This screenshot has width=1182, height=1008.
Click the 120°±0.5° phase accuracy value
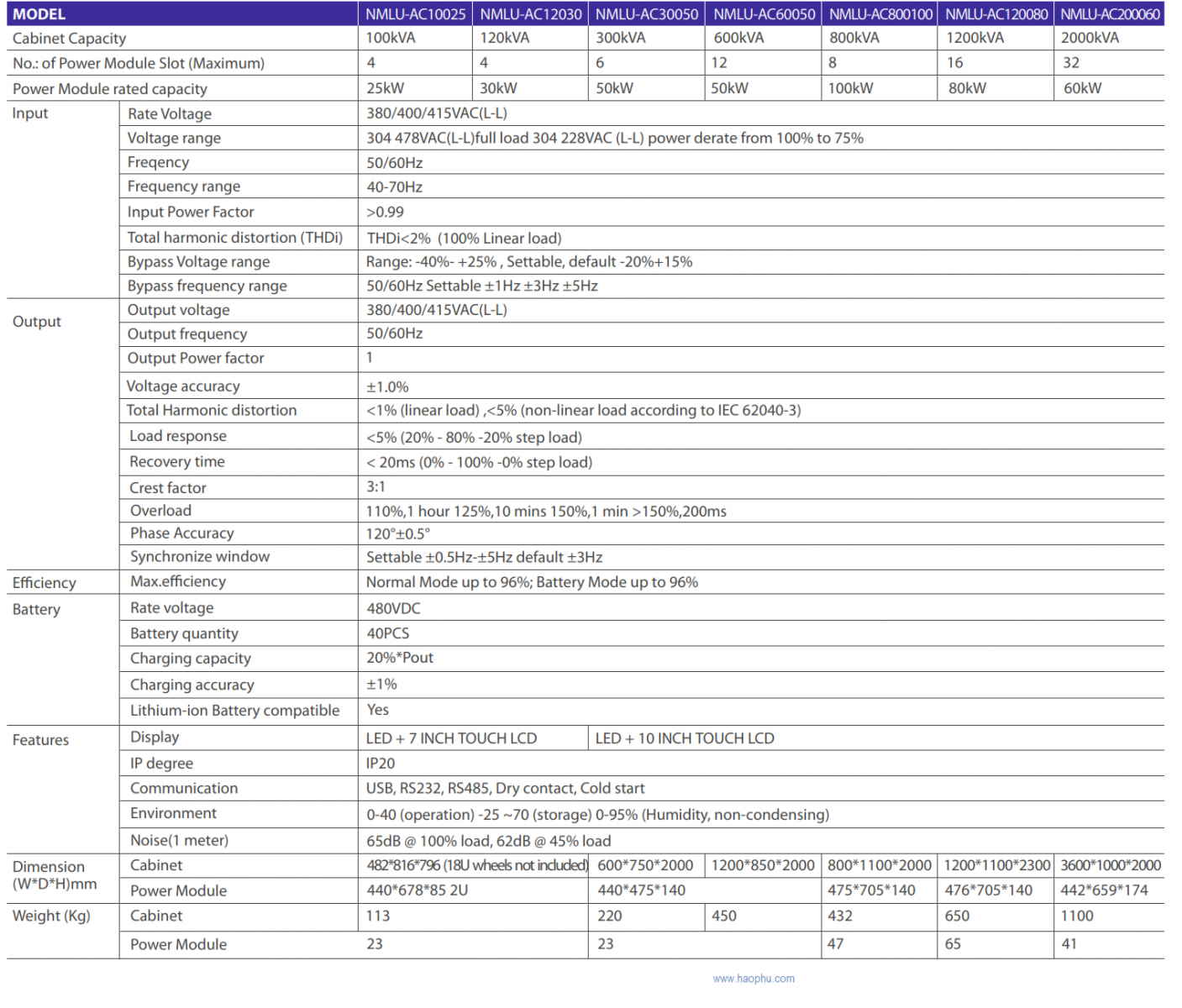click(398, 534)
